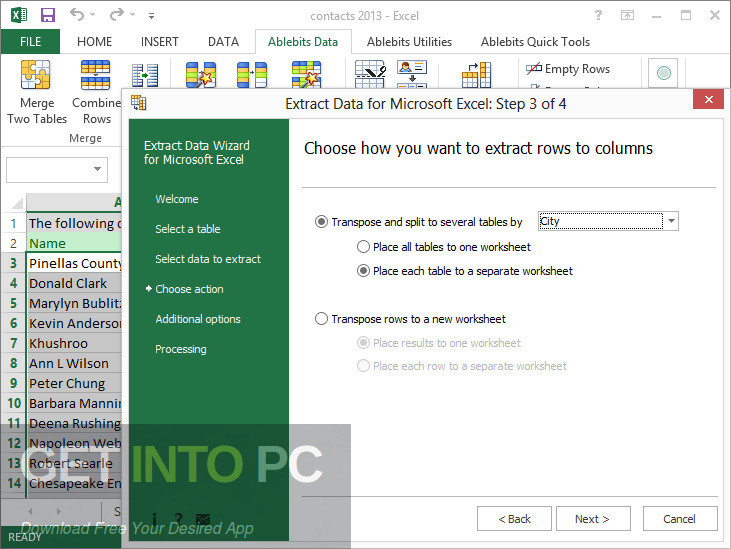Image resolution: width=731 pixels, height=549 pixels.
Task: Click the contact card with arrow icon
Action: pyautogui.click(x=412, y=74)
